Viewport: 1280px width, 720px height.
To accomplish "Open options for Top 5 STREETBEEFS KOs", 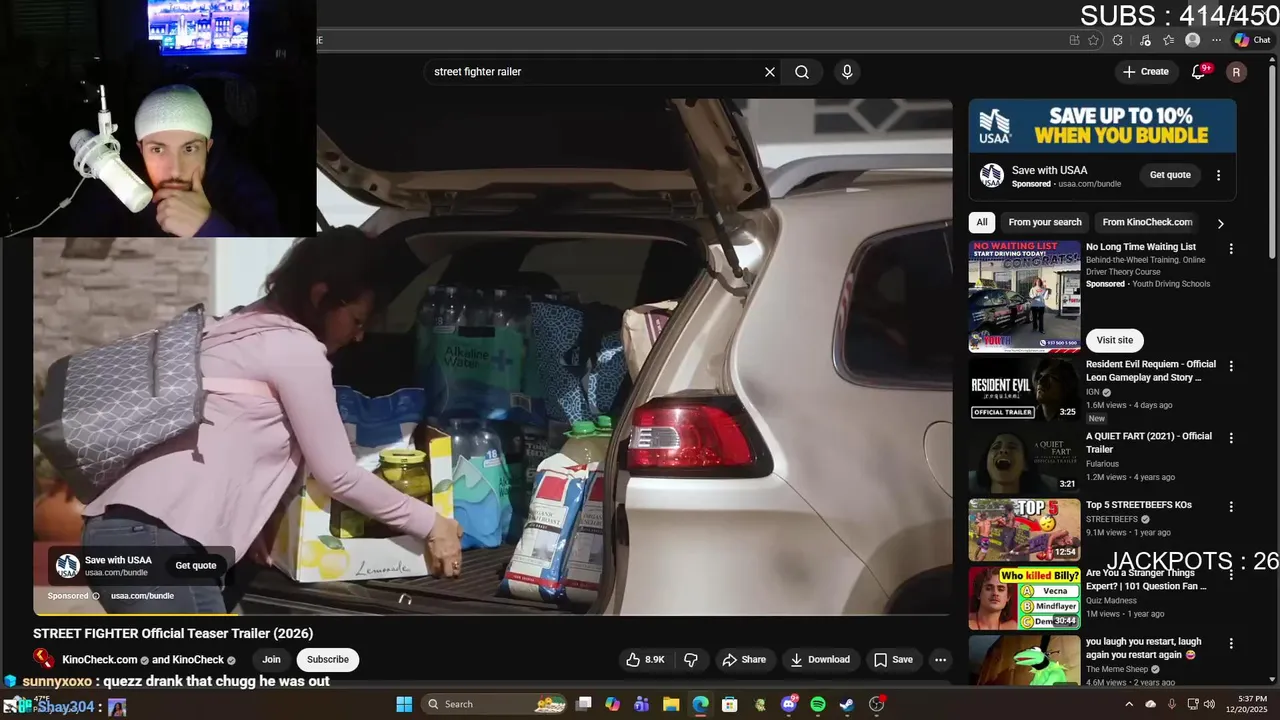I will tap(1231, 507).
